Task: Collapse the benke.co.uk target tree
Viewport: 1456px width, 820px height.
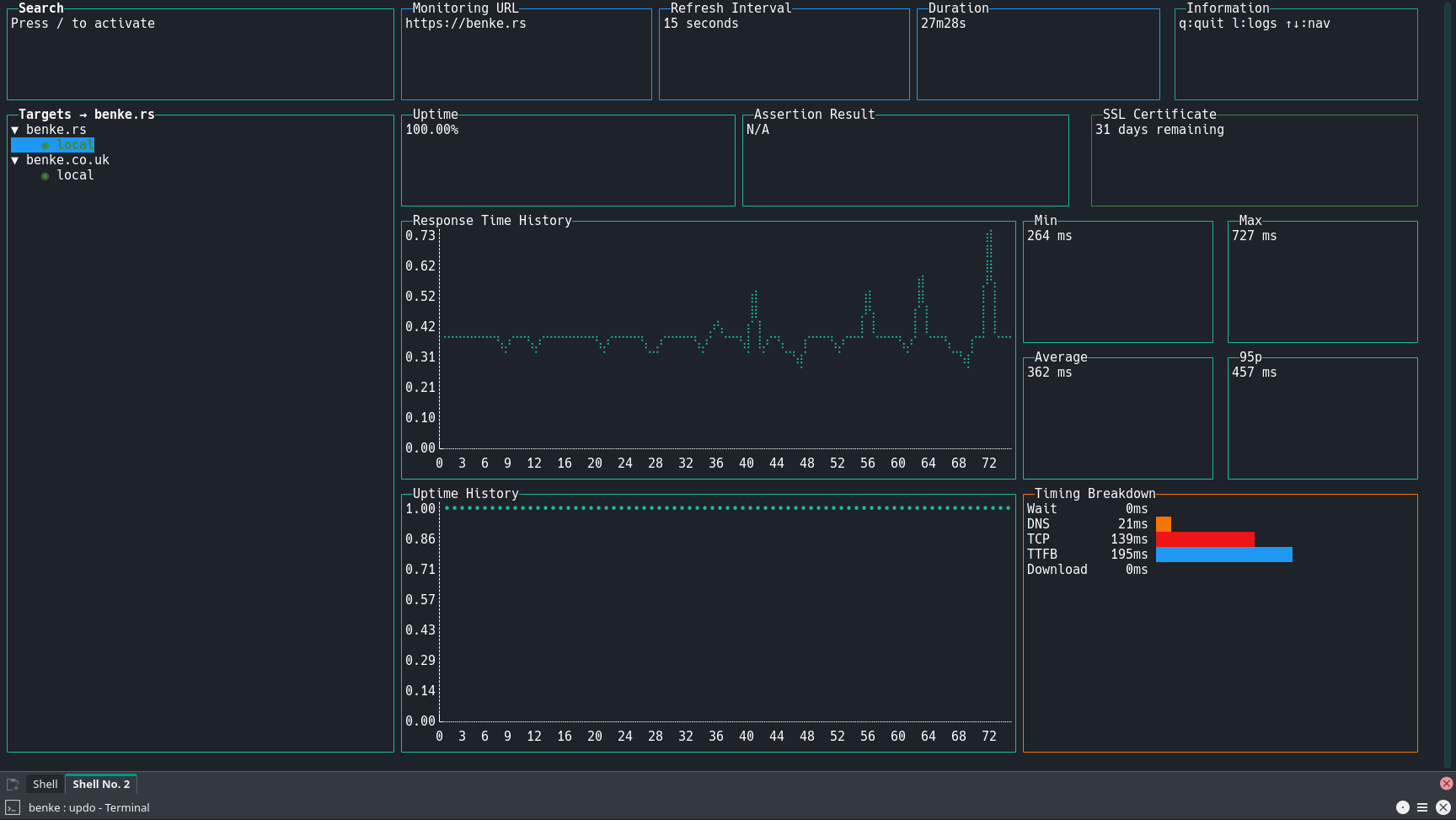Action: click(x=15, y=160)
